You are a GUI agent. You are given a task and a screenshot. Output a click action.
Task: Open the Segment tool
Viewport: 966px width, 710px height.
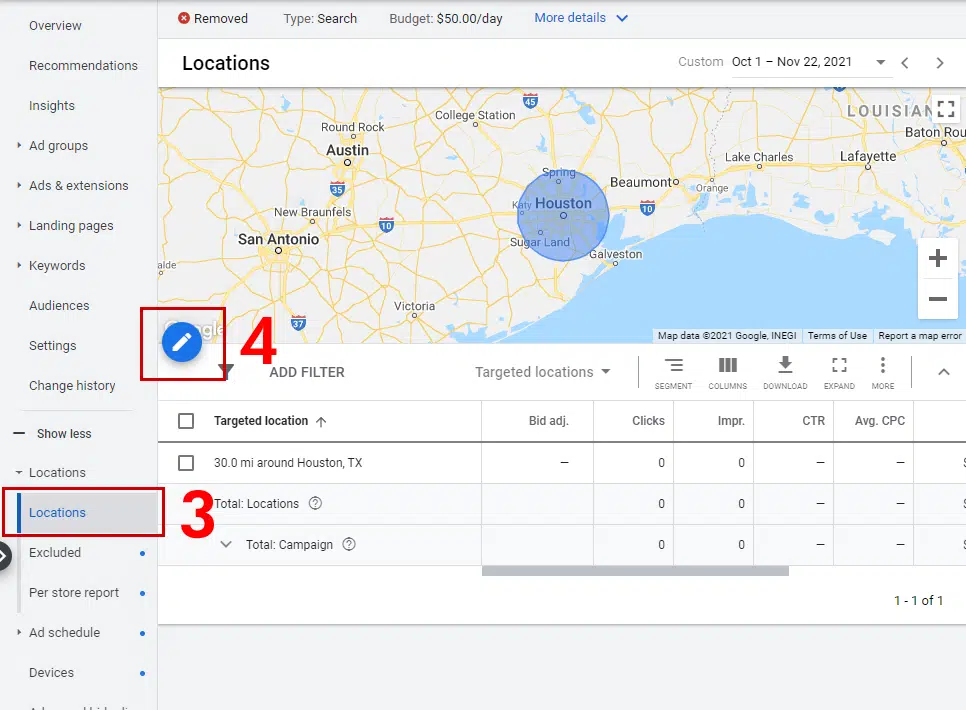click(x=673, y=373)
